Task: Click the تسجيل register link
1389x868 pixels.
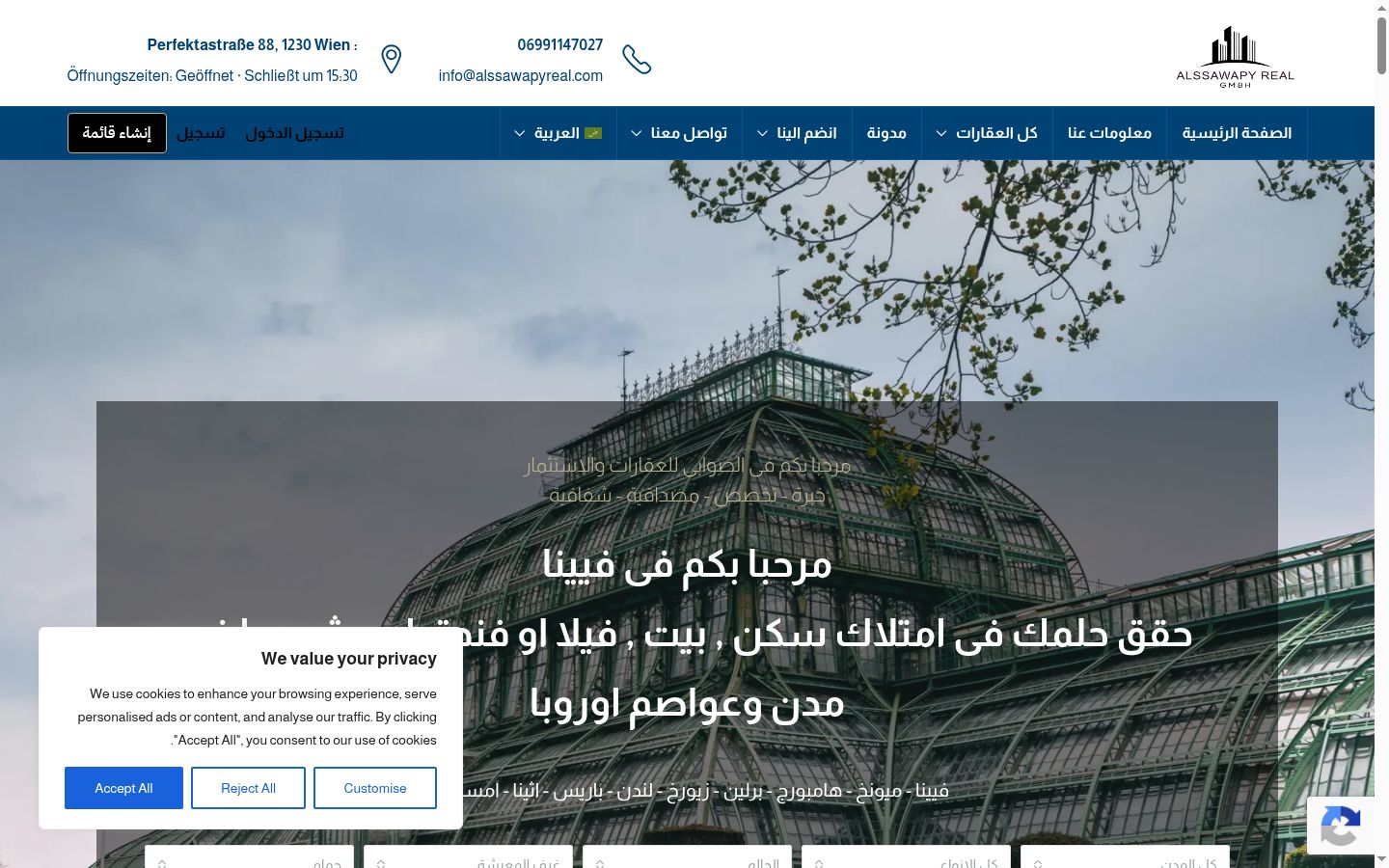Action: coord(201,133)
